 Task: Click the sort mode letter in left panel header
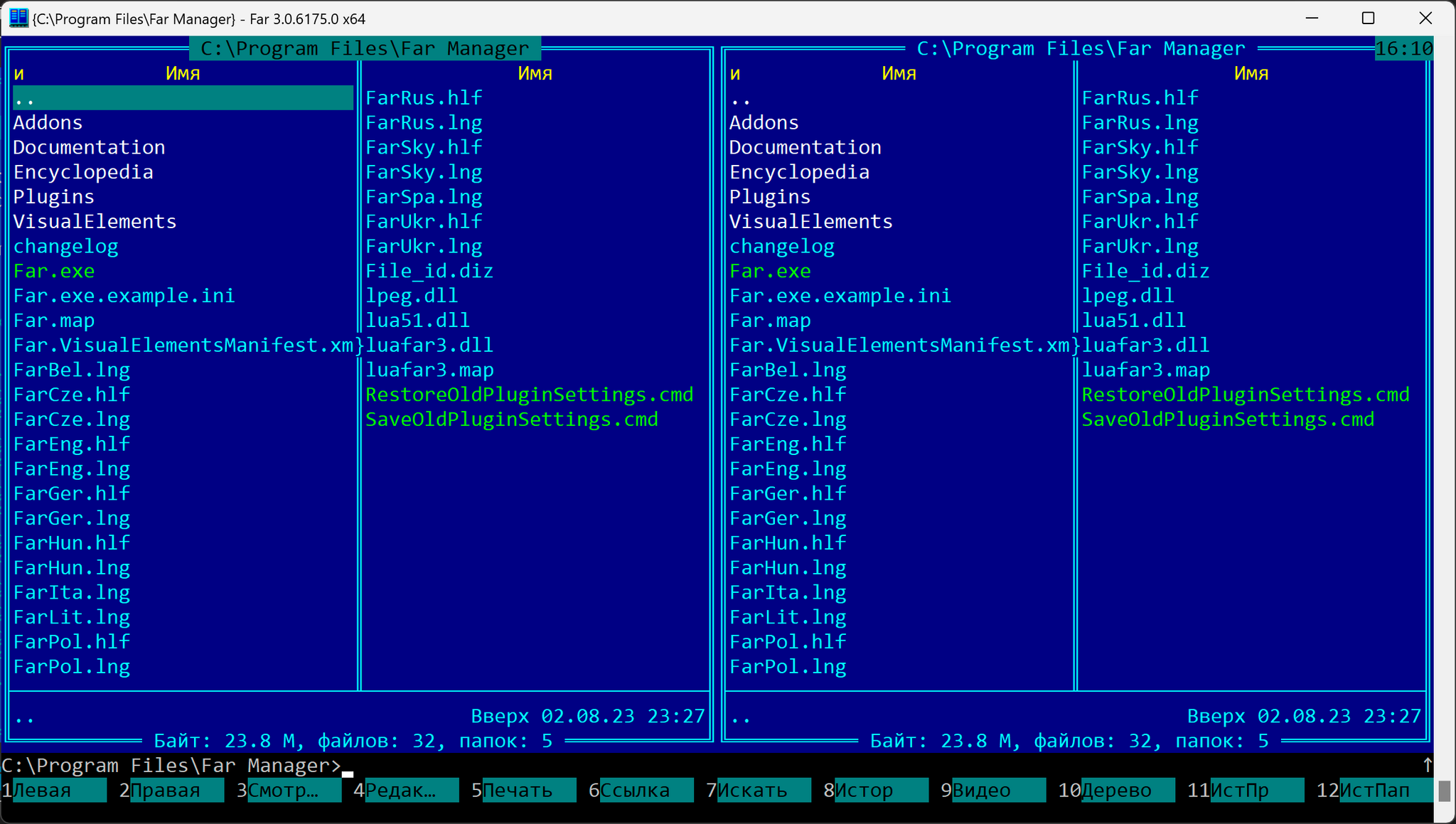coord(19,73)
